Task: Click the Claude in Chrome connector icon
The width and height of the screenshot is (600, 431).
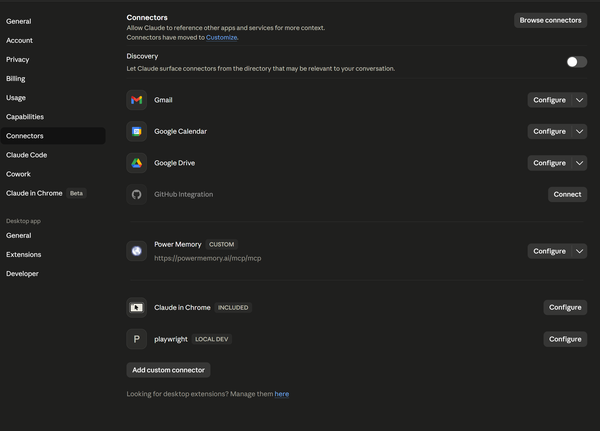Action: point(137,307)
